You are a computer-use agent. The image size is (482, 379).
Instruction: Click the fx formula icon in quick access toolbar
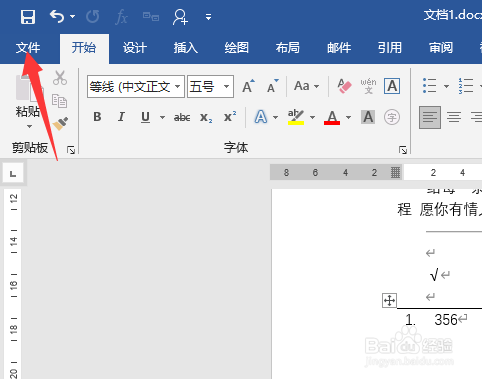coord(121,17)
